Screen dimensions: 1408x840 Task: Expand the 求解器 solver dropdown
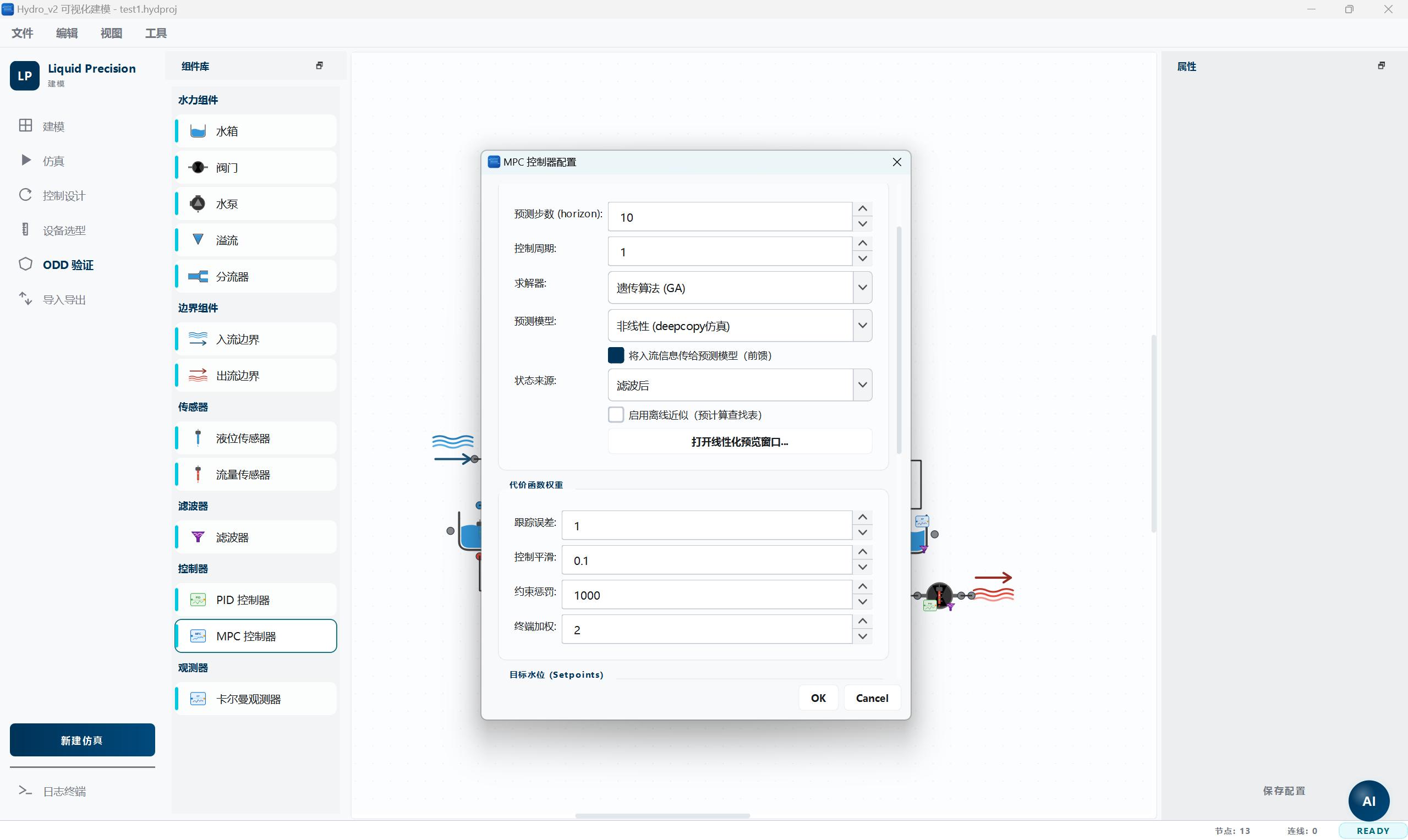(x=862, y=288)
